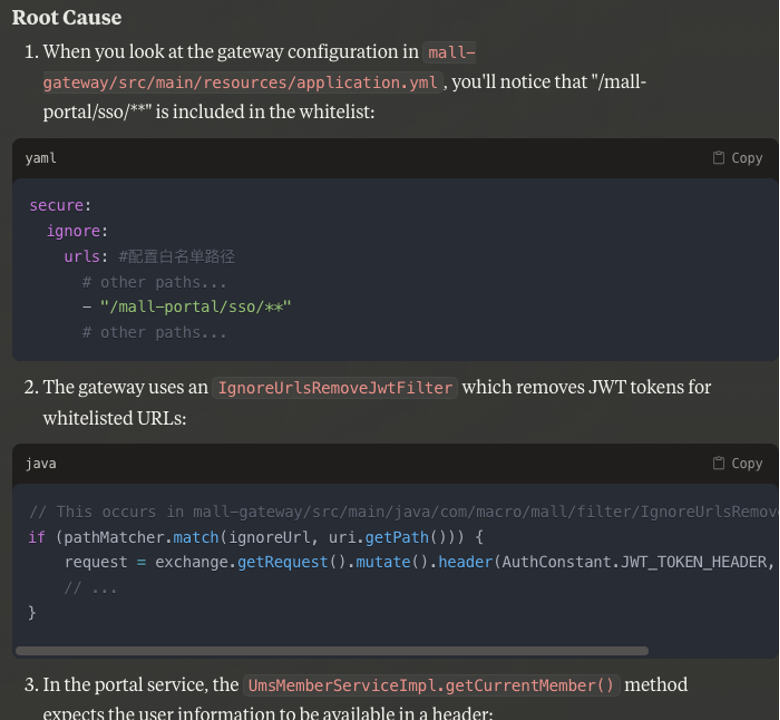Click the clipboard icon in java header
Screen dimensions: 780x720
[718, 463]
